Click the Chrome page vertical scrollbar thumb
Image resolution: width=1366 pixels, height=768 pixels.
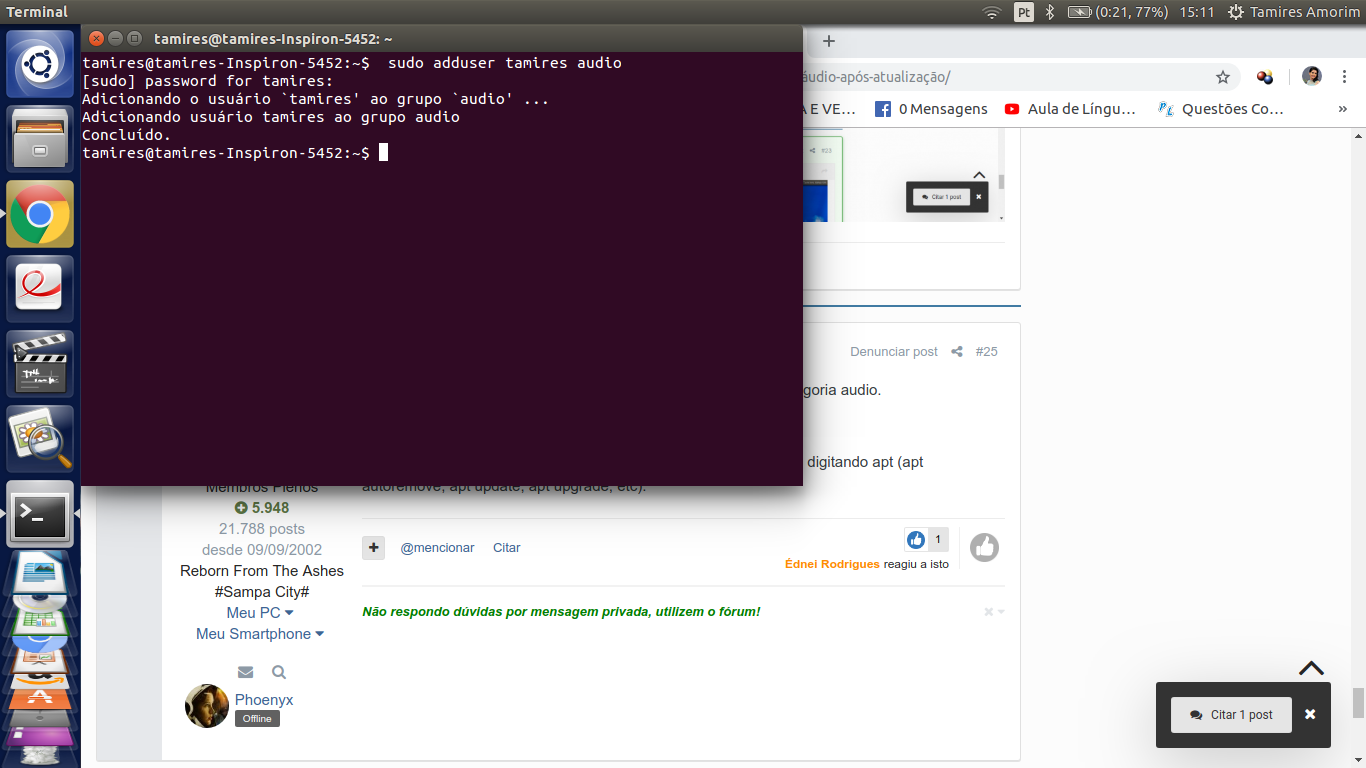tap(1358, 703)
